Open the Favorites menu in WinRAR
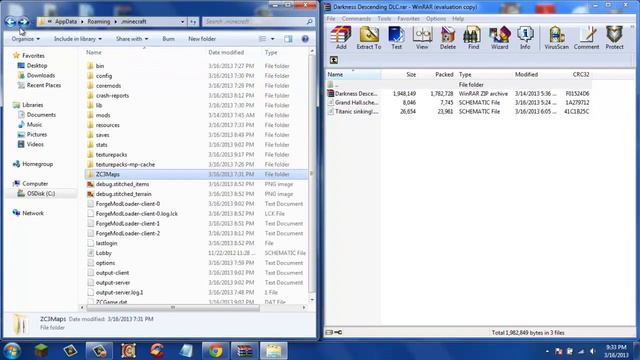The image size is (640, 360). 408,19
